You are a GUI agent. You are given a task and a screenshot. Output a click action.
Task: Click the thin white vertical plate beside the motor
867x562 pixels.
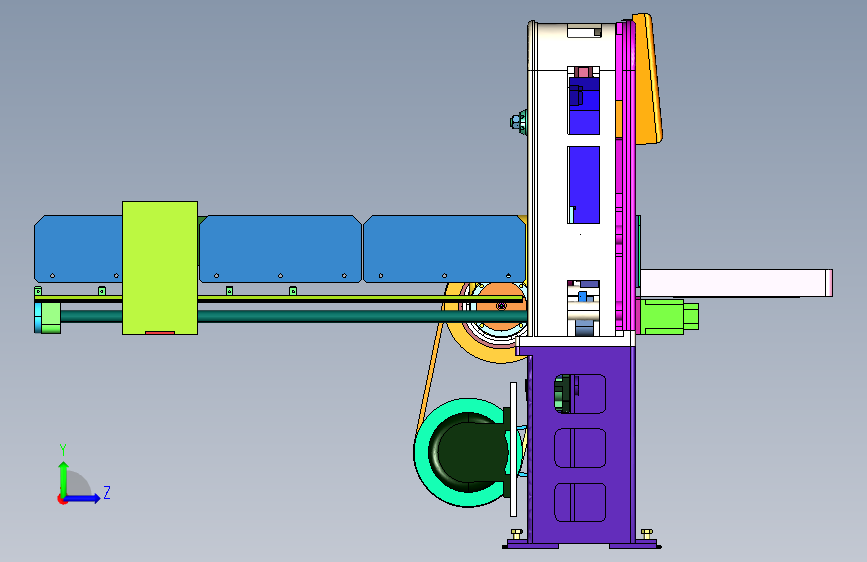[513, 449]
